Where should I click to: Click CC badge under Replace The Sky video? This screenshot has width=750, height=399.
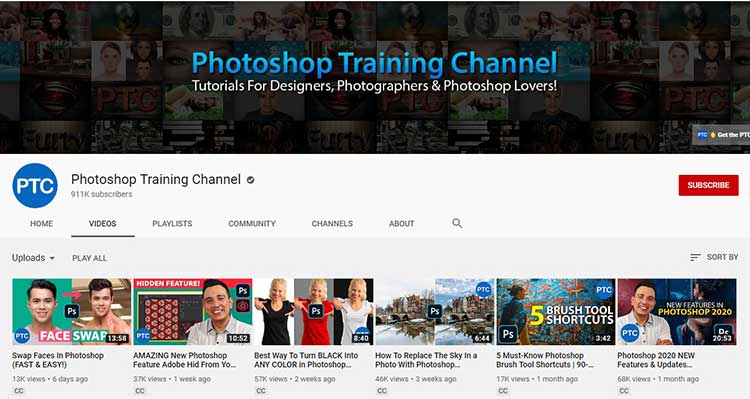(382, 391)
